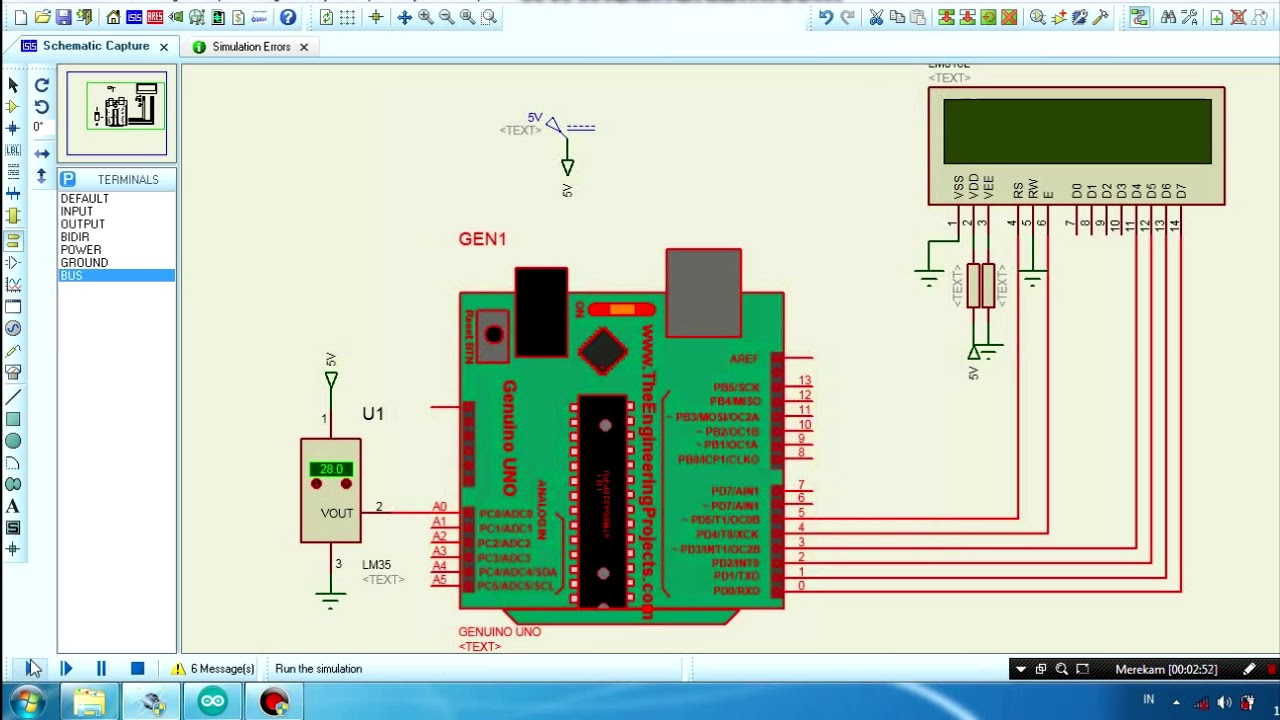1280x720 pixels.
Task: Select the Terminals Mode tool
Action: 13,240
